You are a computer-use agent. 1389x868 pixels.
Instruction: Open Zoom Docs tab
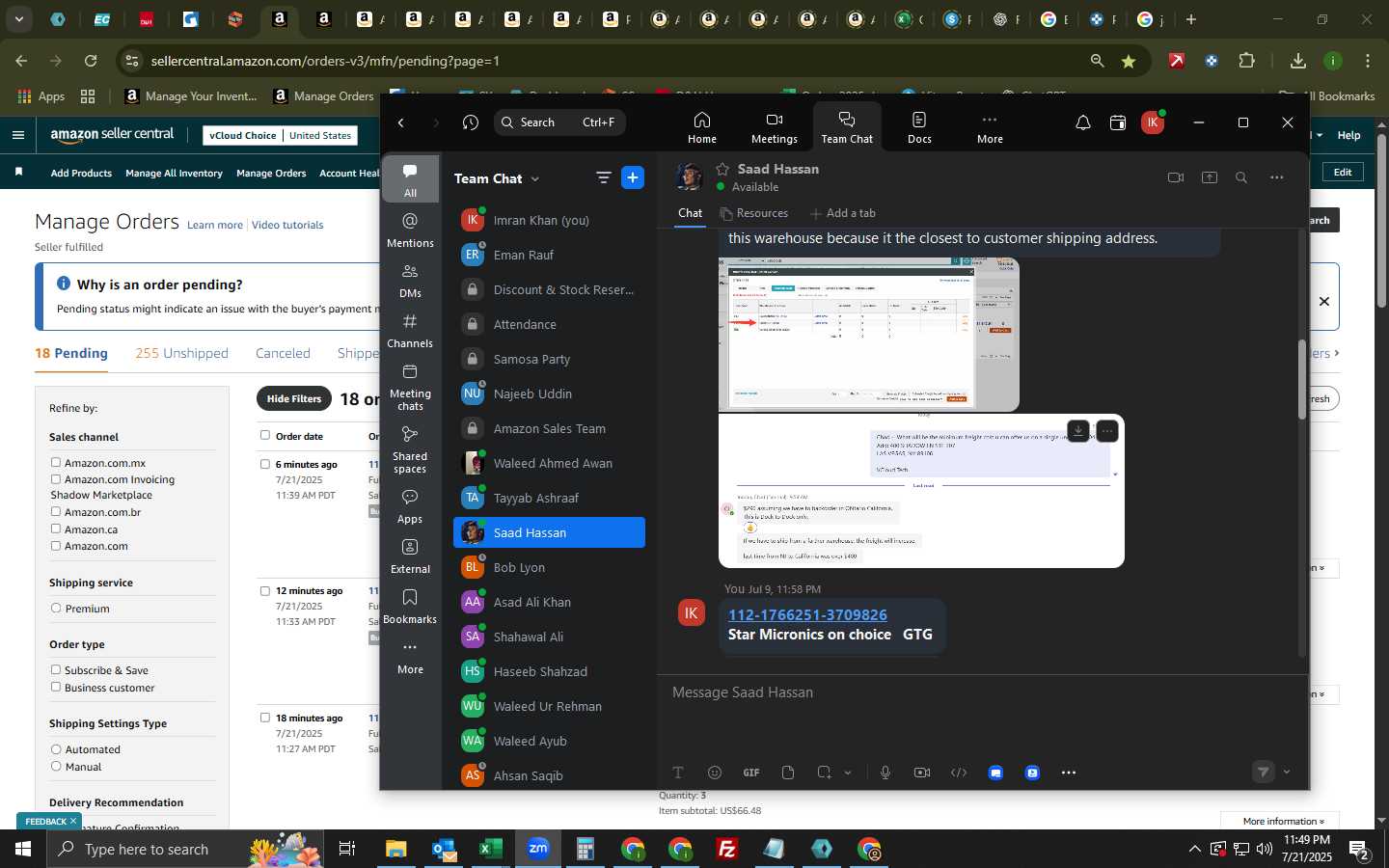click(x=919, y=126)
